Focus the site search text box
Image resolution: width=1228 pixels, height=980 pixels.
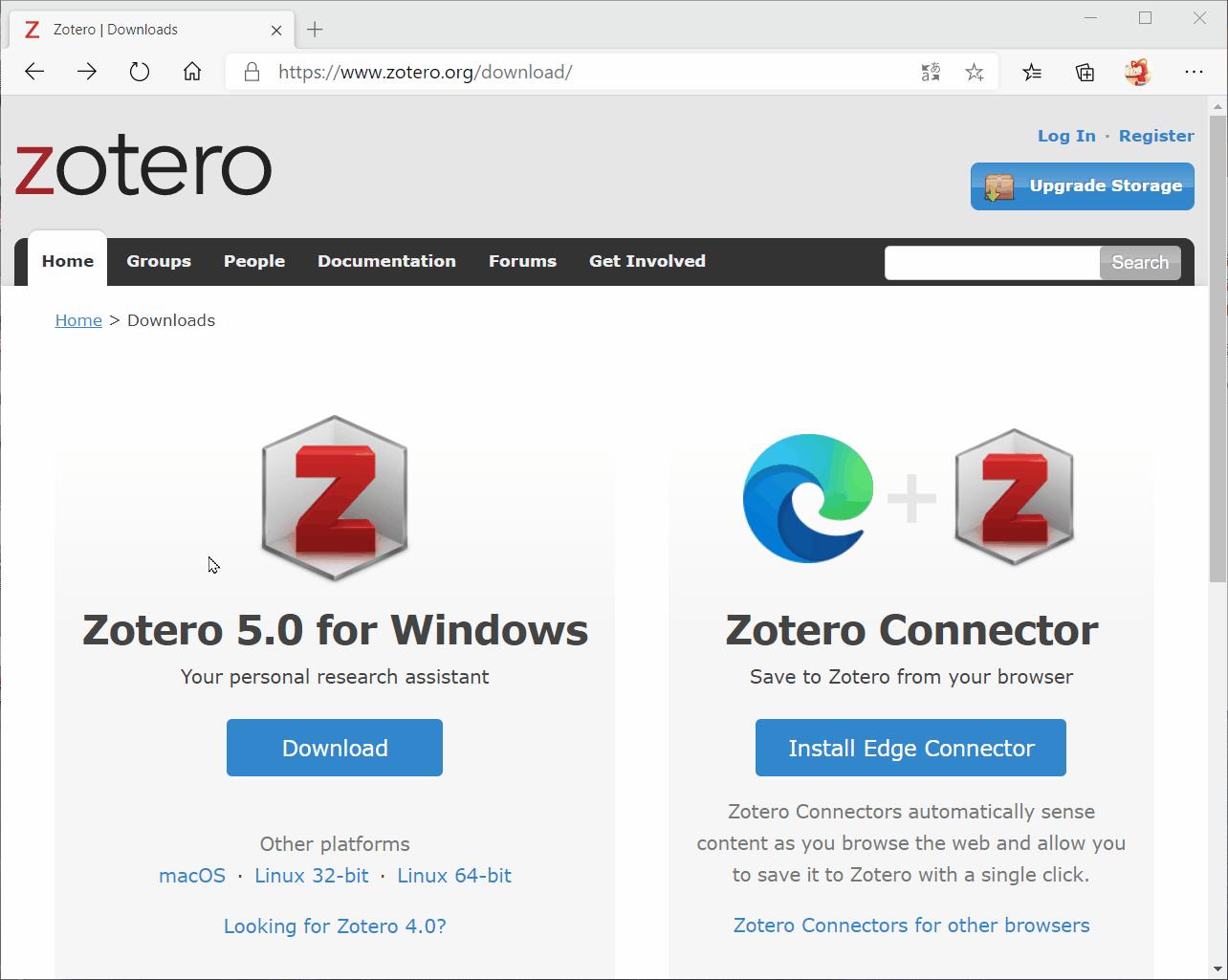point(992,263)
